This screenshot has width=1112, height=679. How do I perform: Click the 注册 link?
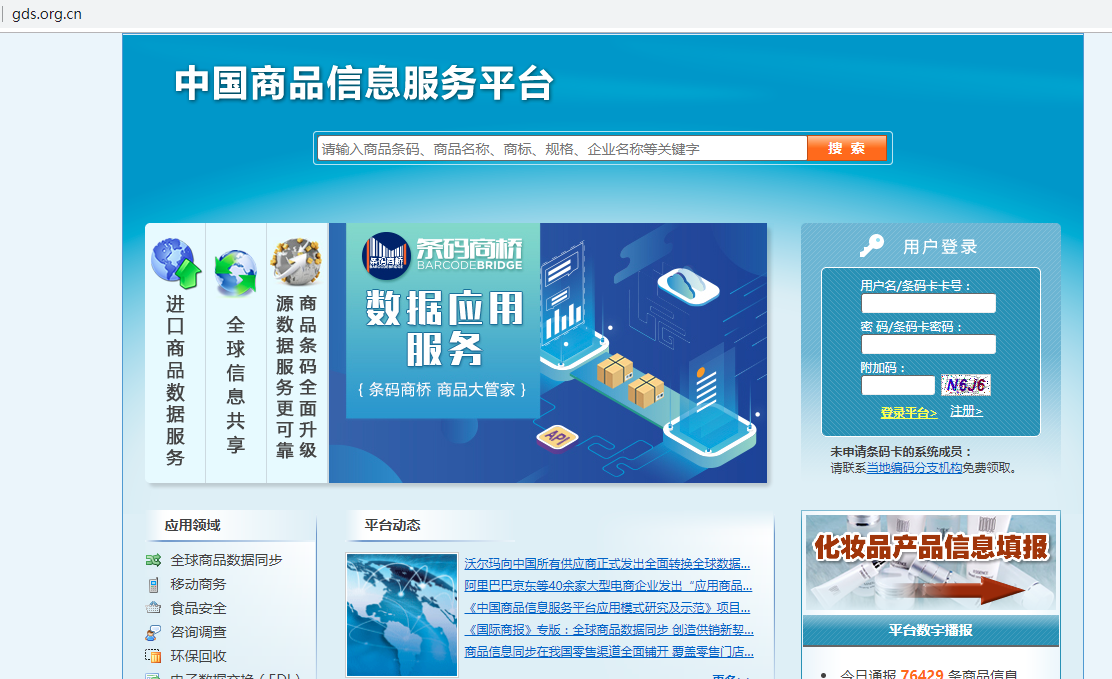(x=966, y=411)
